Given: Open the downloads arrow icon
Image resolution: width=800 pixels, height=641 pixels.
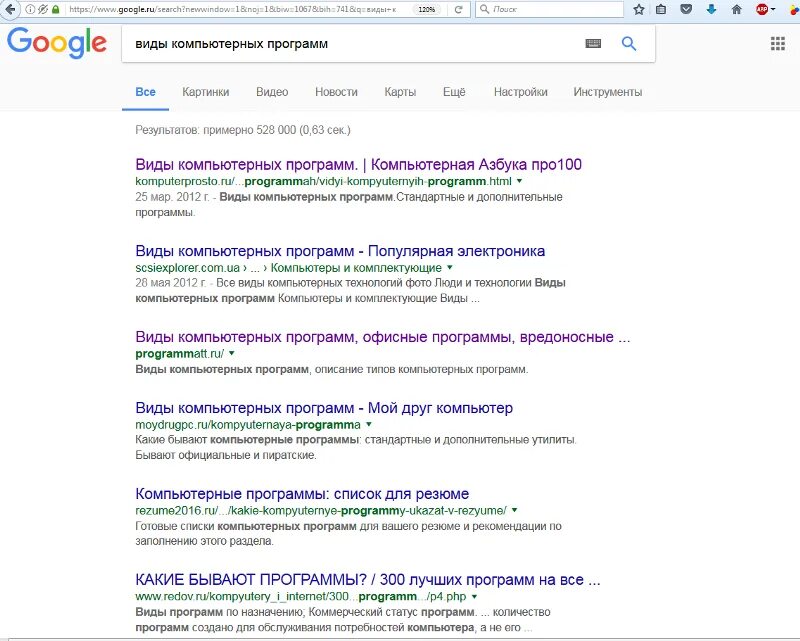Looking at the screenshot, I should pyautogui.click(x=711, y=9).
